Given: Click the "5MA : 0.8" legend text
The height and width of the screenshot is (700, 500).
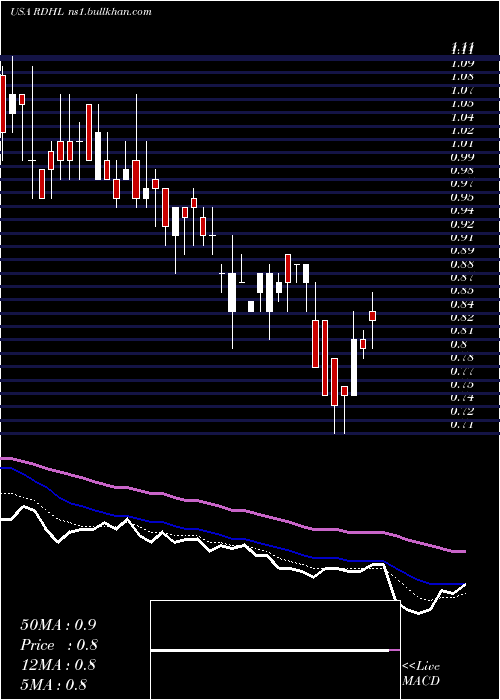Looking at the screenshot, I should pyautogui.click(x=54, y=685).
